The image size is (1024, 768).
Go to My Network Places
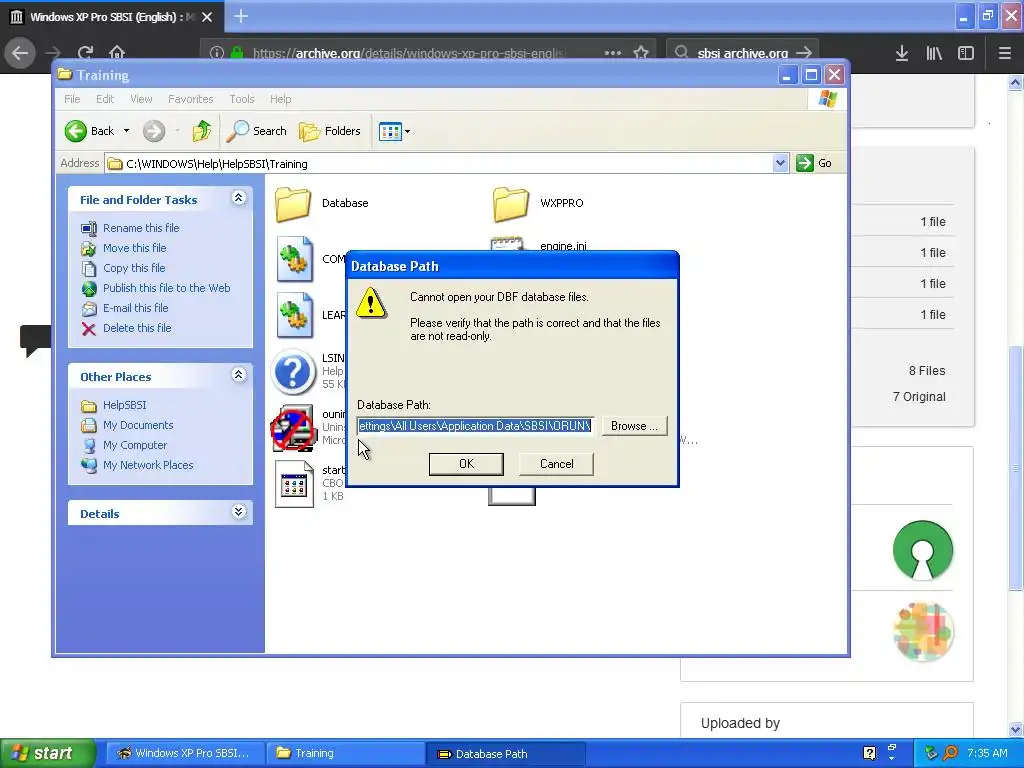pos(148,465)
